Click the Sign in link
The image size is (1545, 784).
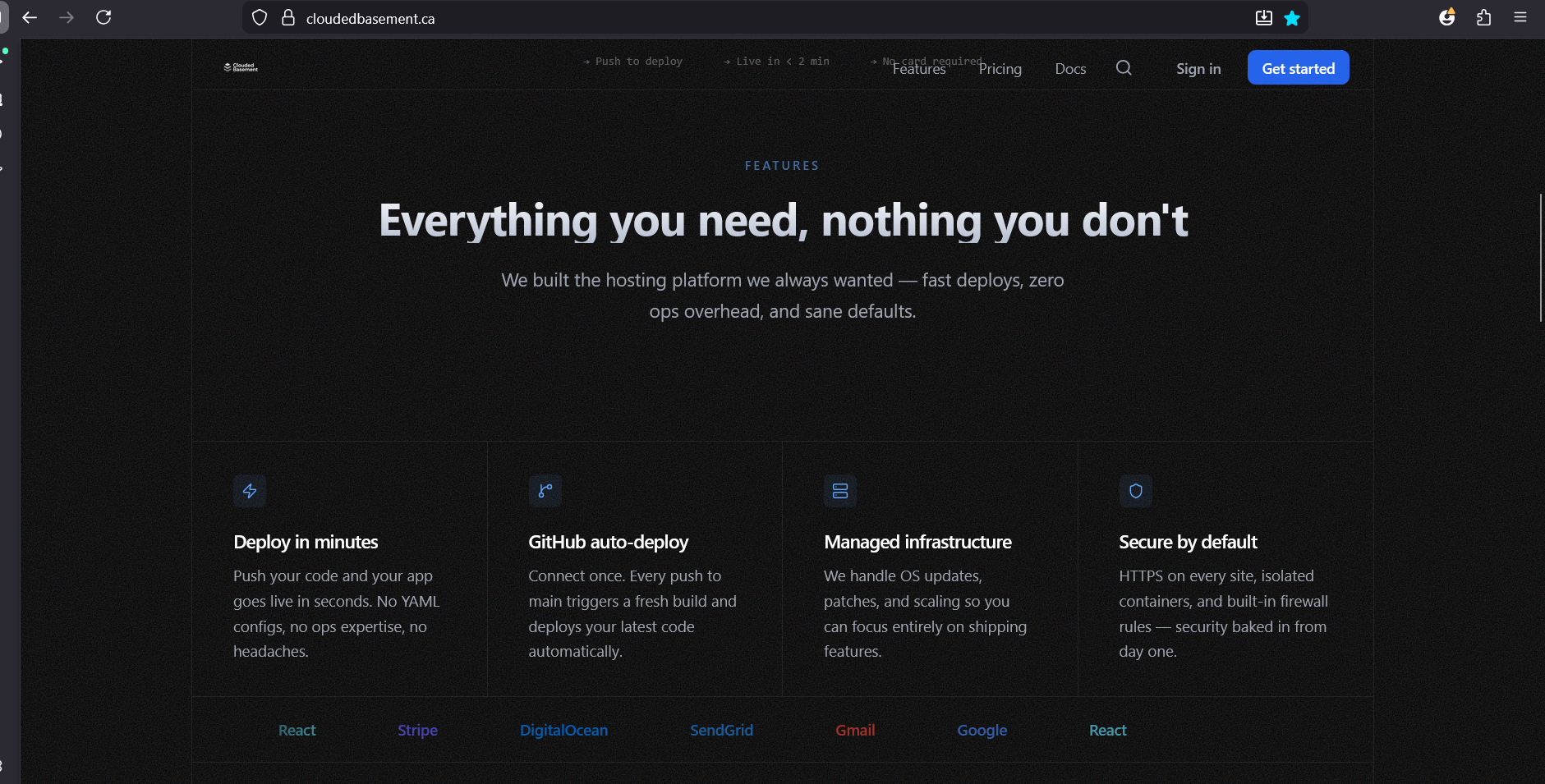click(x=1198, y=69)
